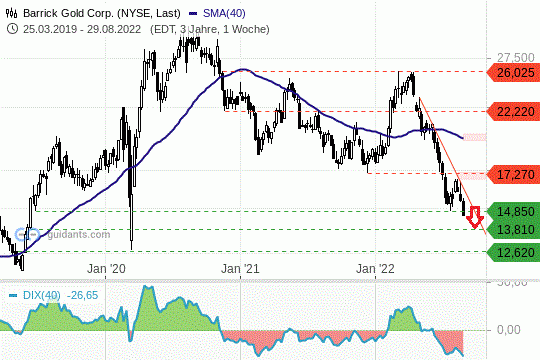Click the date range 25.03.2019 - 29.08.2022
540x360 pixels.
coord(82,29)
